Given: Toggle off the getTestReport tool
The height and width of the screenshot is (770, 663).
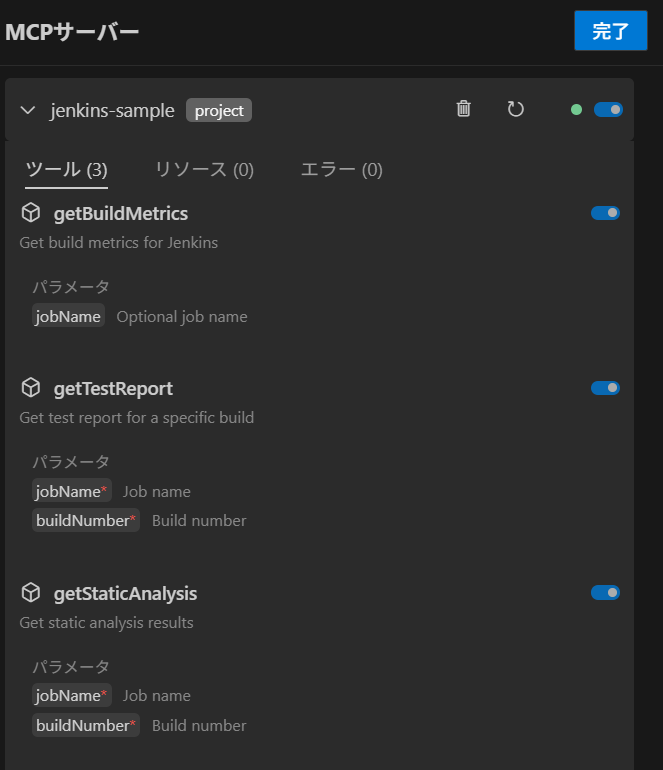Looking at the screenshot, I should (x=605, y=388).
